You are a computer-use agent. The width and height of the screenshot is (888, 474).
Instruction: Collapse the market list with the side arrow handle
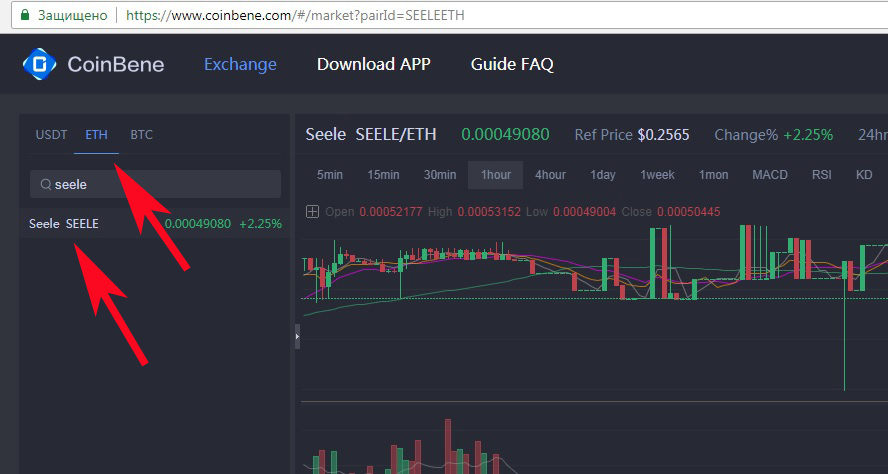point(297,336)
